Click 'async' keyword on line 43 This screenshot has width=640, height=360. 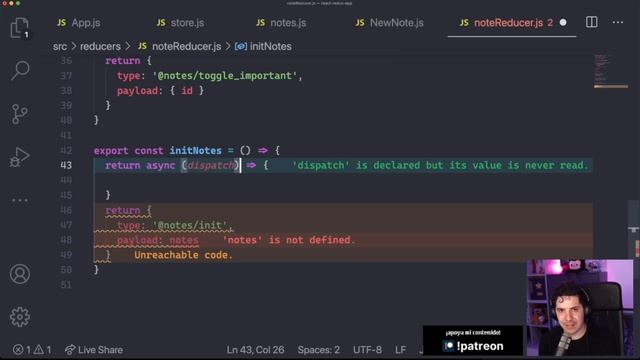pyautogui.click(x=160, y=165)
